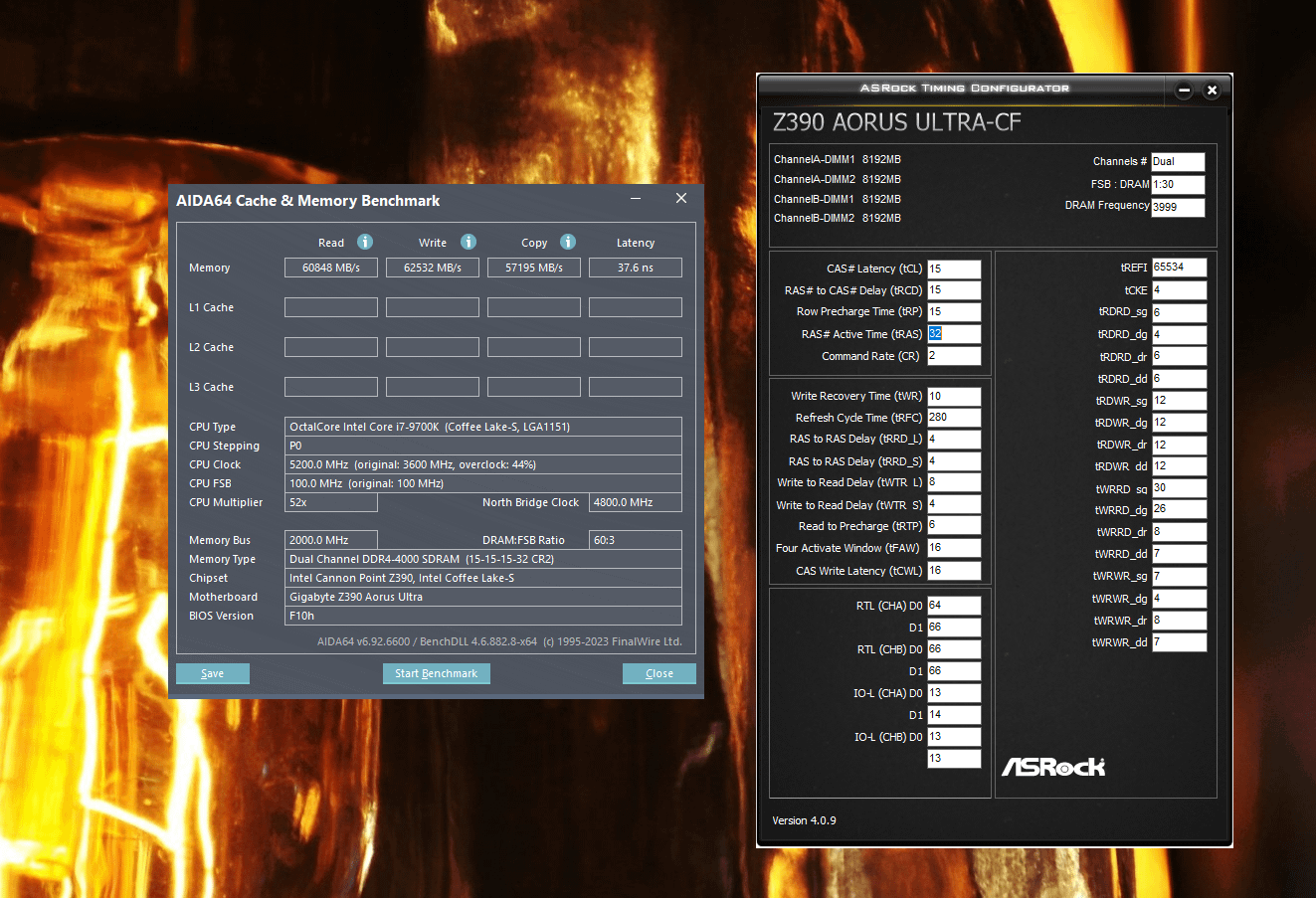The image size is (1316, 898).
Task: Minimize the ASRock Timing Configurator window
Action: [x=1184, y=90]
